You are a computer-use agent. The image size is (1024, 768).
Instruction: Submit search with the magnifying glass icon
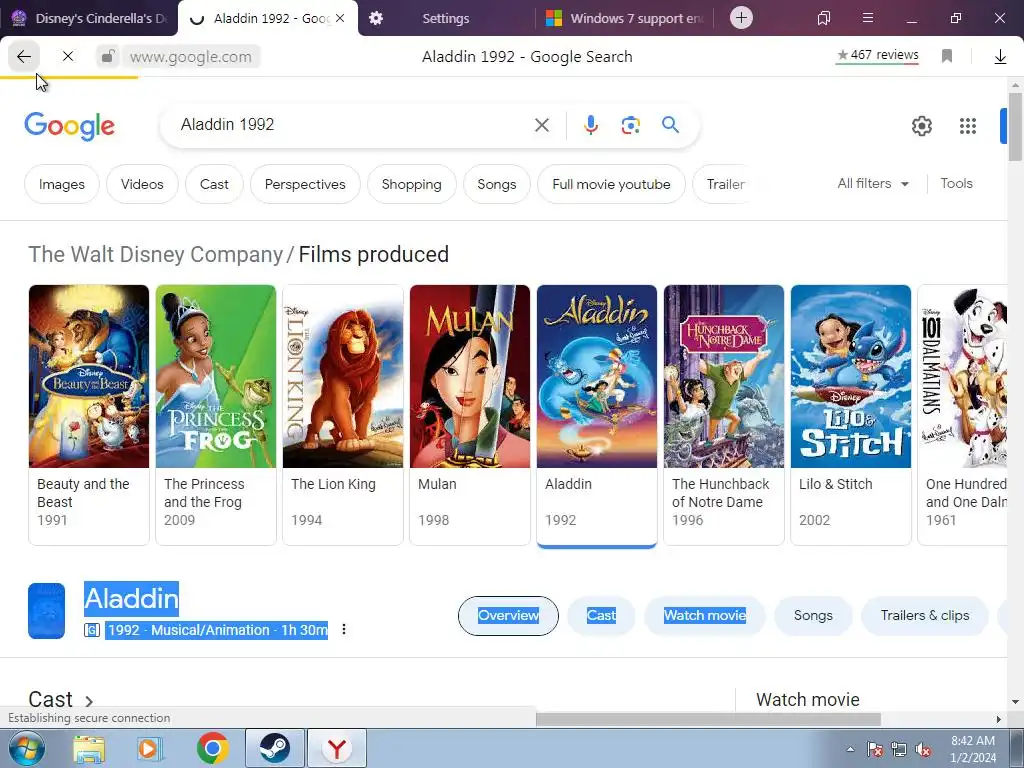coord(670,124)
